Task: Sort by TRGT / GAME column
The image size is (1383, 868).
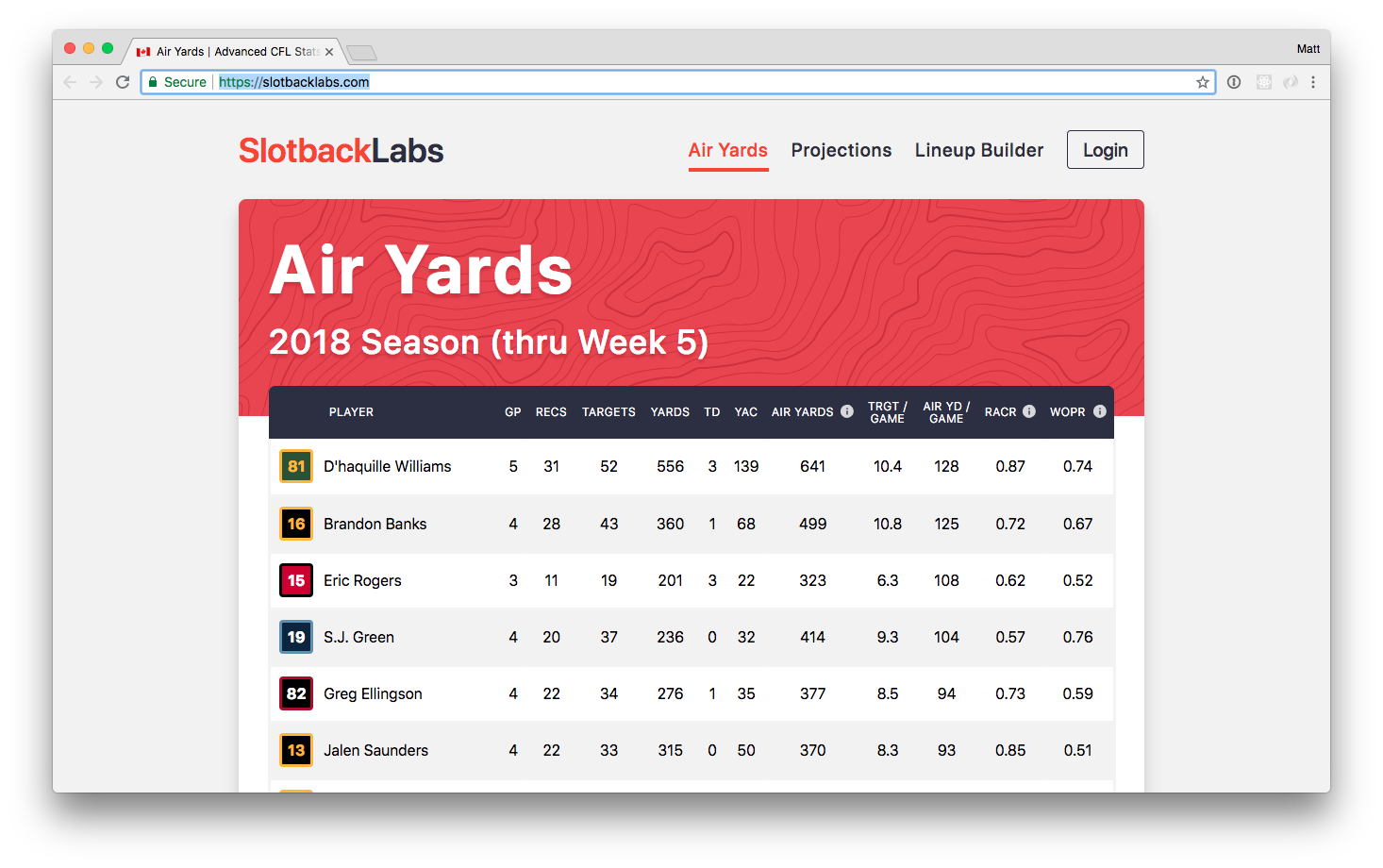Action: click(888, 412)
